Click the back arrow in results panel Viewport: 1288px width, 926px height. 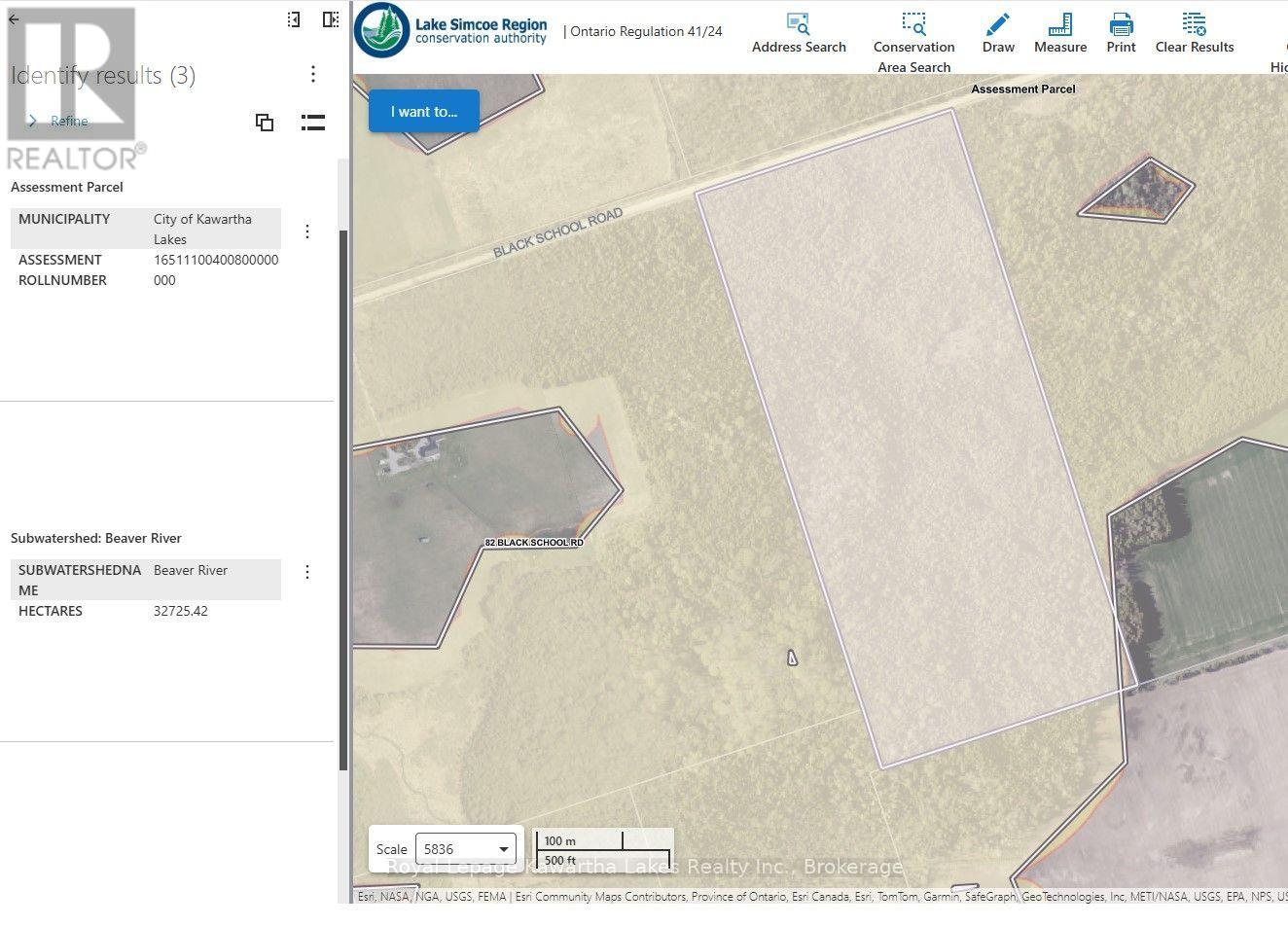(x=14, y=19)
